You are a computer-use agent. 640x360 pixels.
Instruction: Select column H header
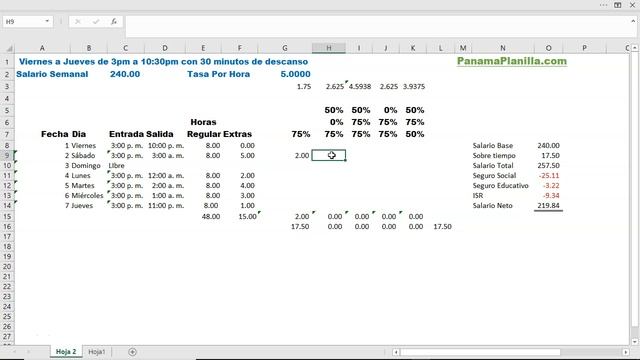(x=329, y=48)
